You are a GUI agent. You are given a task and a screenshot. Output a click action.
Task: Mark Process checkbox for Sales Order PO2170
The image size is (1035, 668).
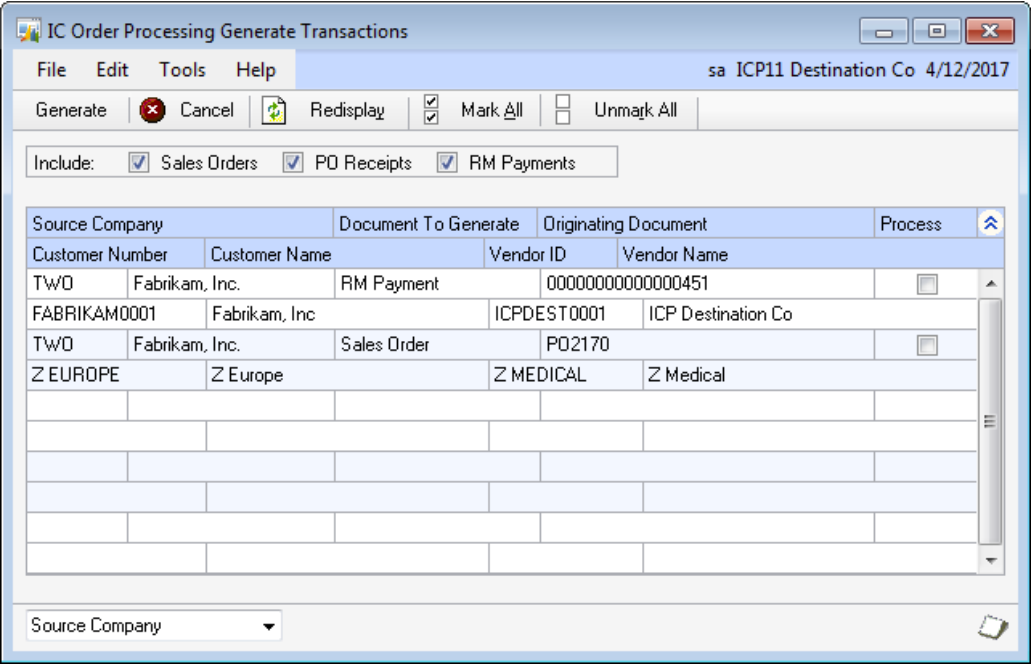pos(927,345)
